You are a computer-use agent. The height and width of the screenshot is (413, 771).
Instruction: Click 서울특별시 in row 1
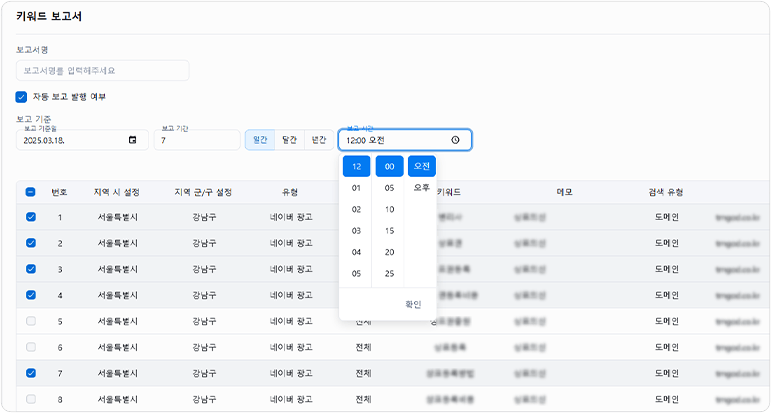coord(118,217)
